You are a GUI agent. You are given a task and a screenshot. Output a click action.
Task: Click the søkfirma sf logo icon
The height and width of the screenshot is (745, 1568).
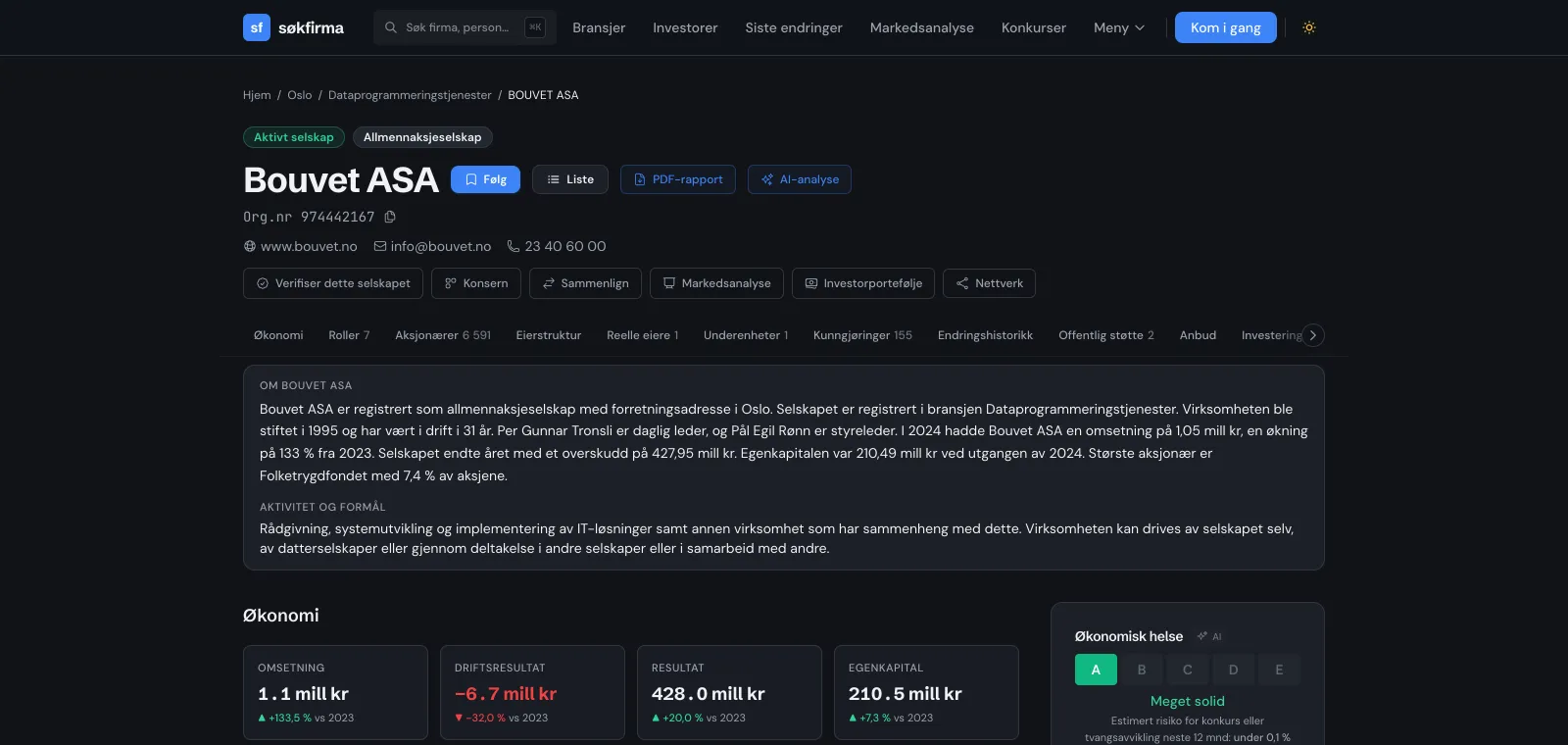click(257, 27)
